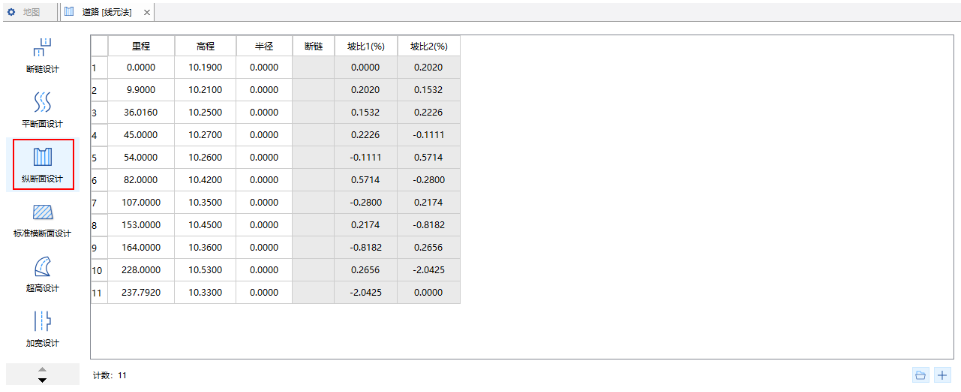Select the 道路 [线元法] tab
This screenshot has height=392, width=961.
point(104,12)
